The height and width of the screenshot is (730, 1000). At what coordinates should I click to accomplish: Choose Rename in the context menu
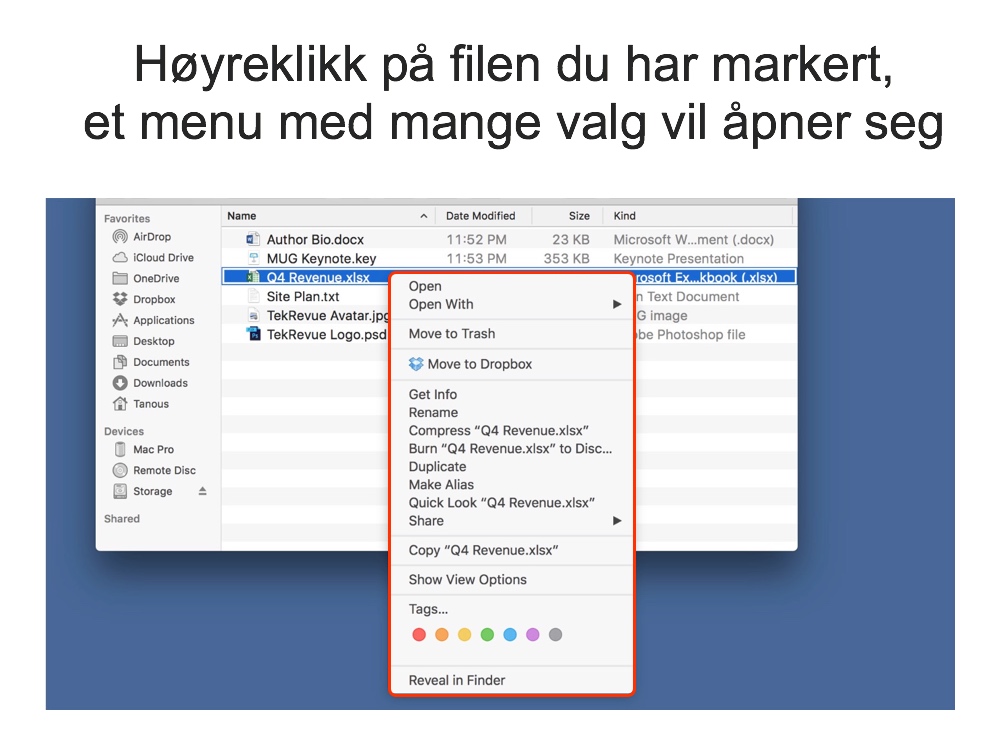(x=433, y=413)
